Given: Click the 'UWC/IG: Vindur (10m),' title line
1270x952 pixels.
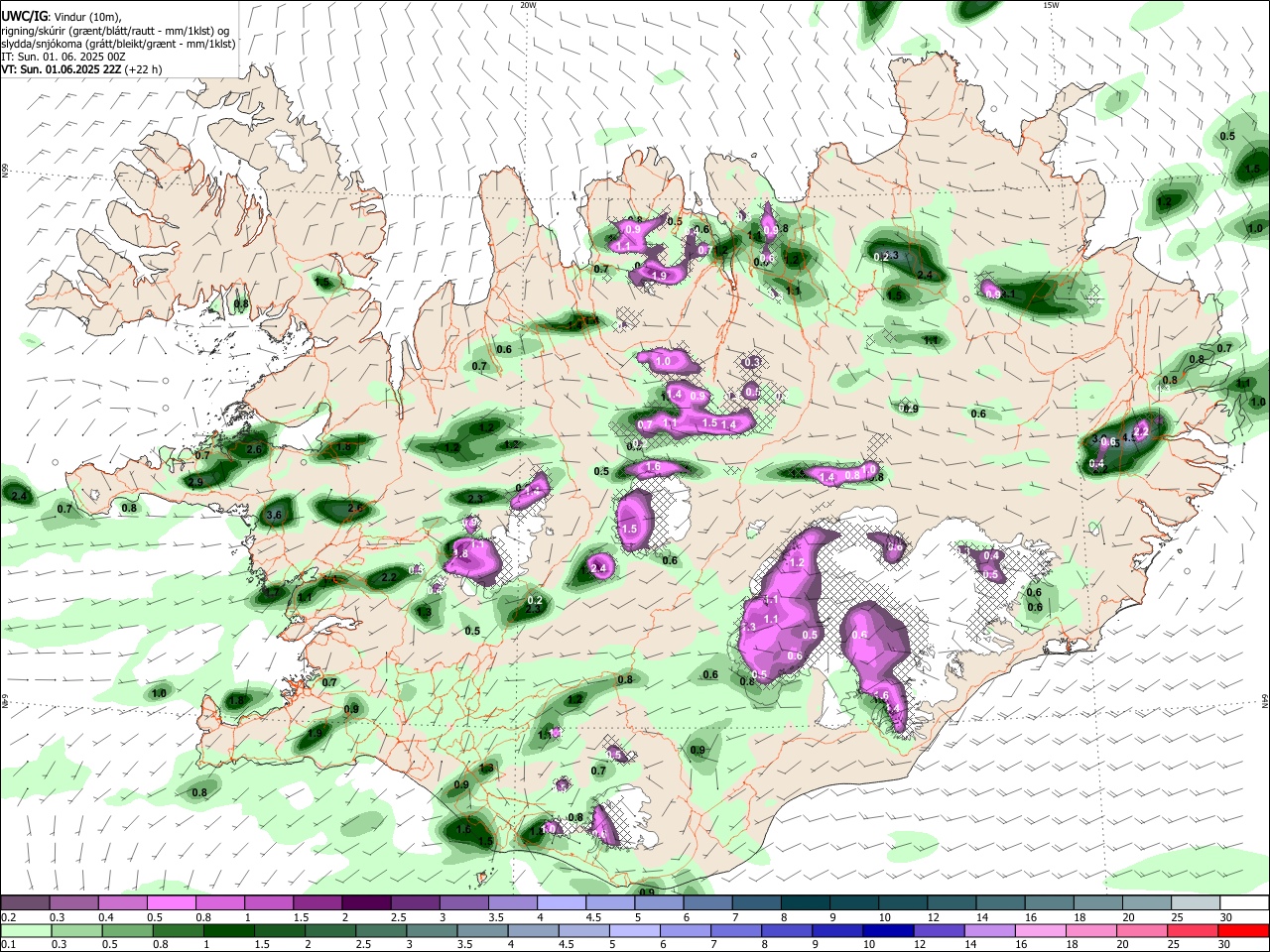Looking at the screenshot, I should pyautogui.click(x=62, y=17).
